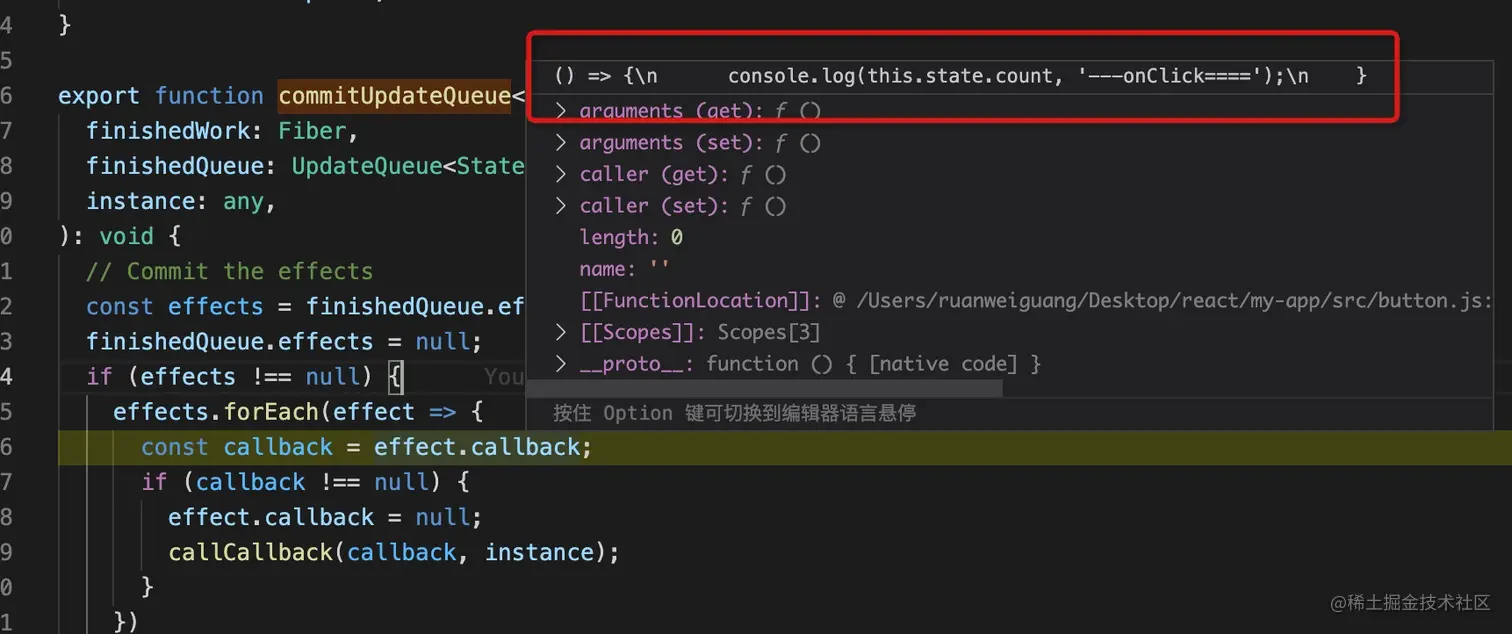Viewport: 1512px width, 634px height.
Task: Click 'if (callback !== null) {' line
Action: [x=305, y=482]
